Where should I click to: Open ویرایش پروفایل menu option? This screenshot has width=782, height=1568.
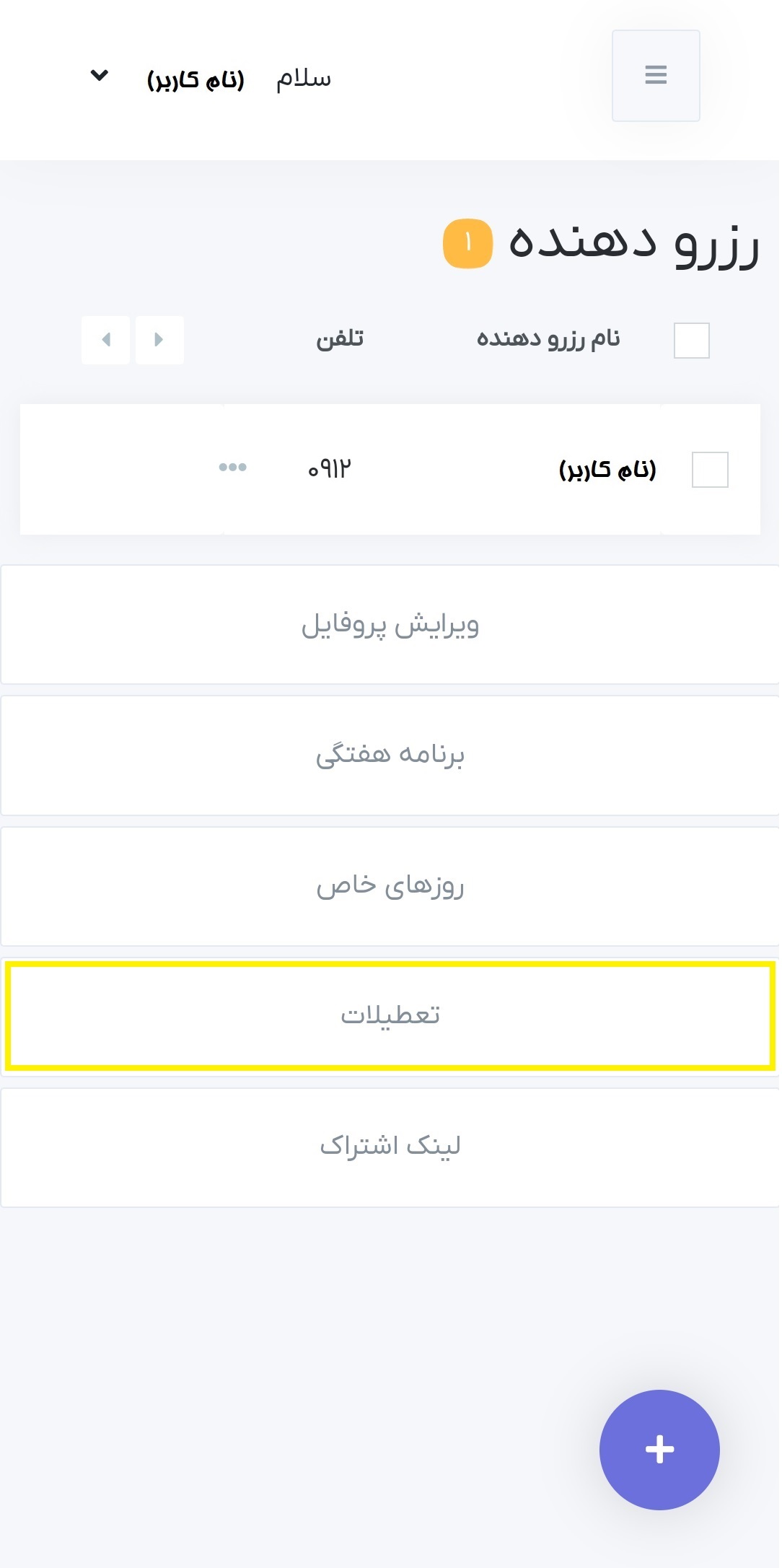[x=390, y=625]
